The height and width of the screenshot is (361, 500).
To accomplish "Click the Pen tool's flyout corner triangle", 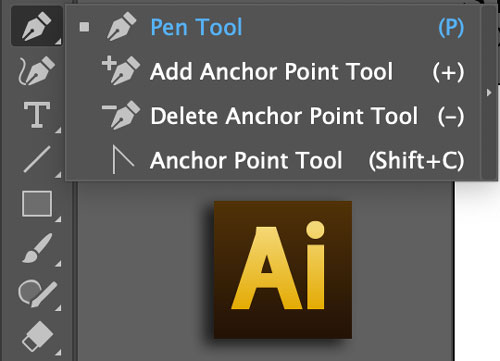I will point(58,41).
